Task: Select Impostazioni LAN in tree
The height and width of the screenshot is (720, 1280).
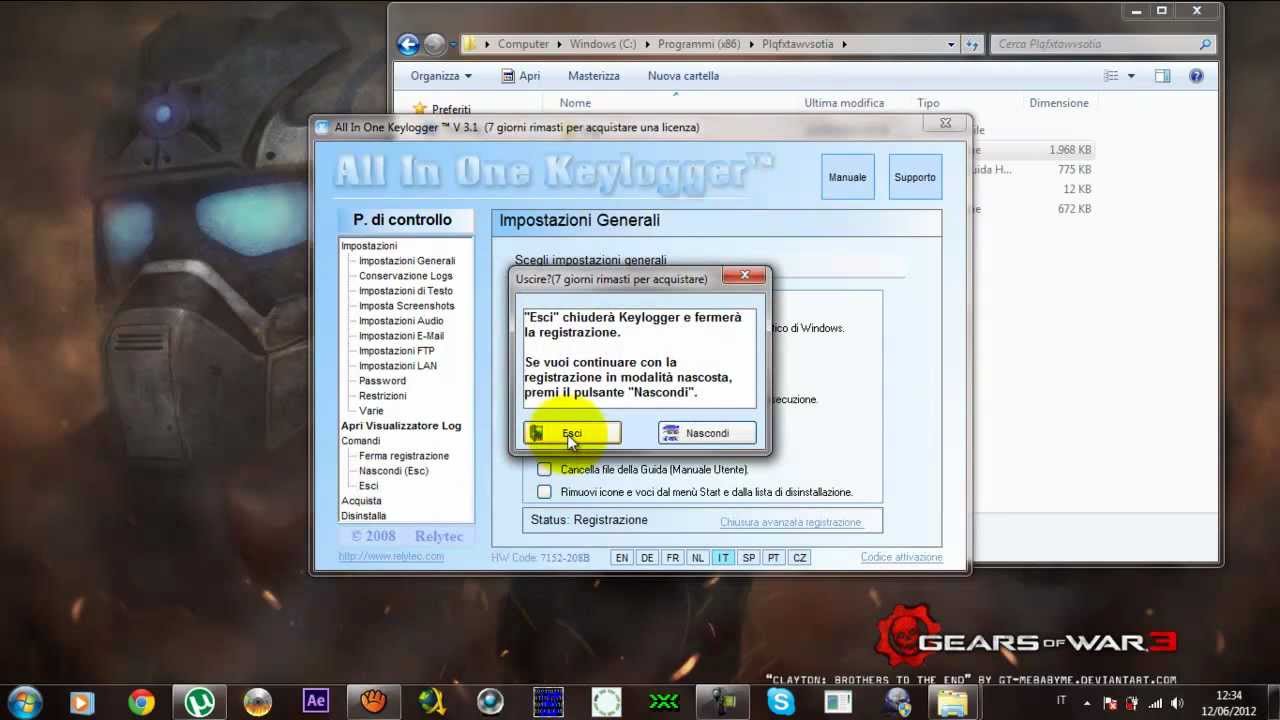Action: (398, 366)
